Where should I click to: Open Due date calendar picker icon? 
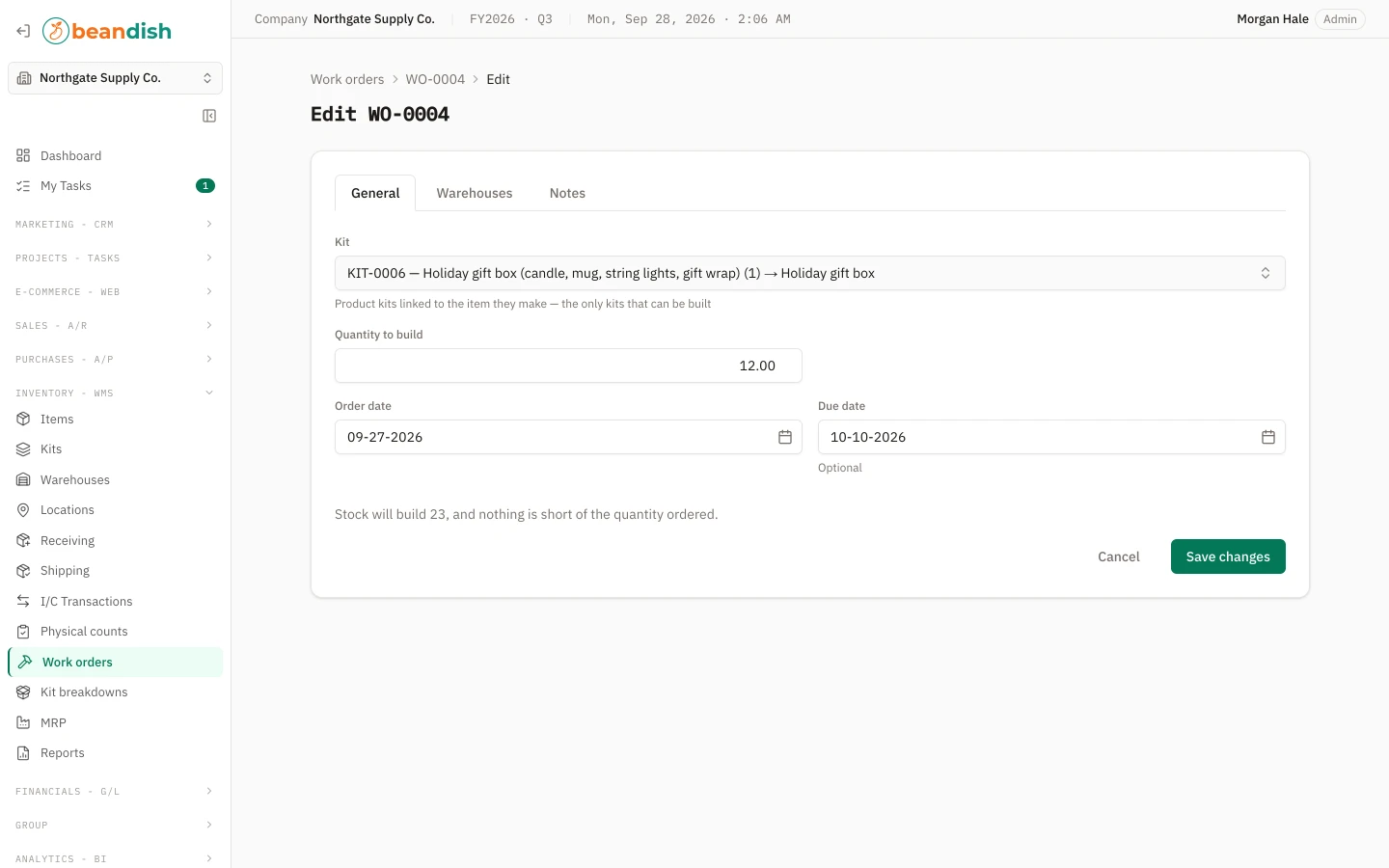(1268, 437)
